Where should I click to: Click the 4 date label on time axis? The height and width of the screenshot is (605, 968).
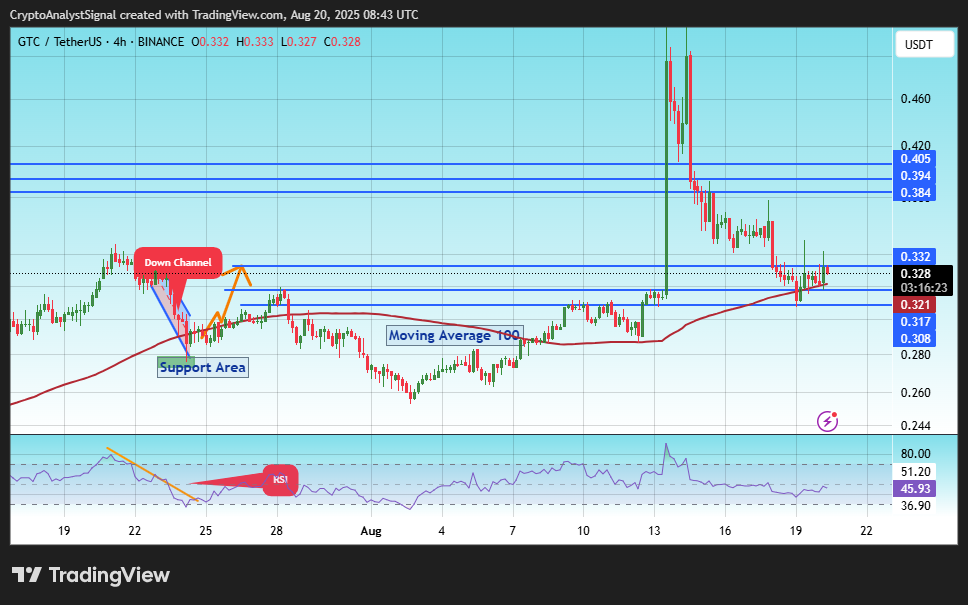(x=441, y=530)
